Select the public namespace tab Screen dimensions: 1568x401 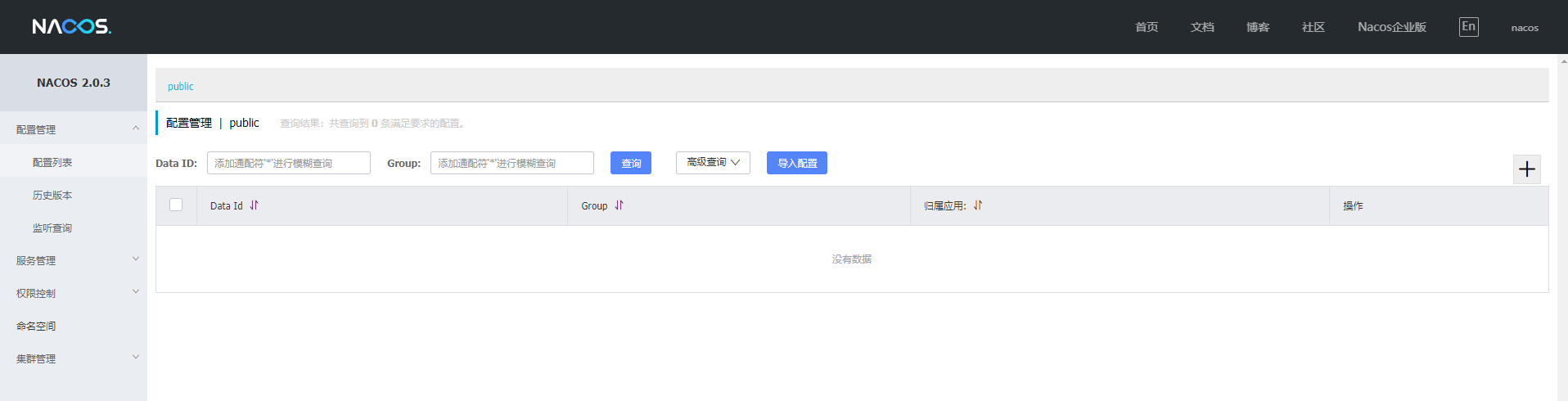180,86
